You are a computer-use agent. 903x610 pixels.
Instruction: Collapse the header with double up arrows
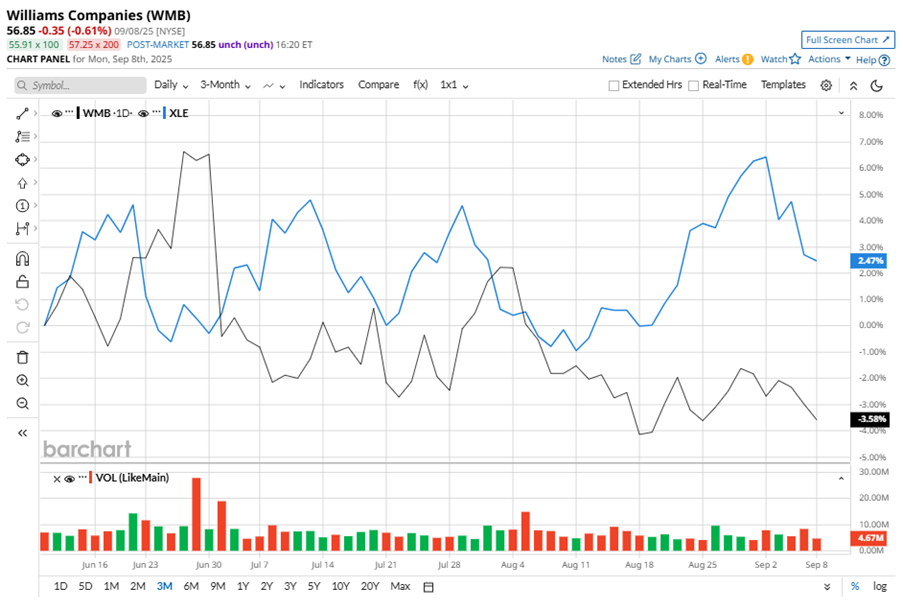[853, 85]
